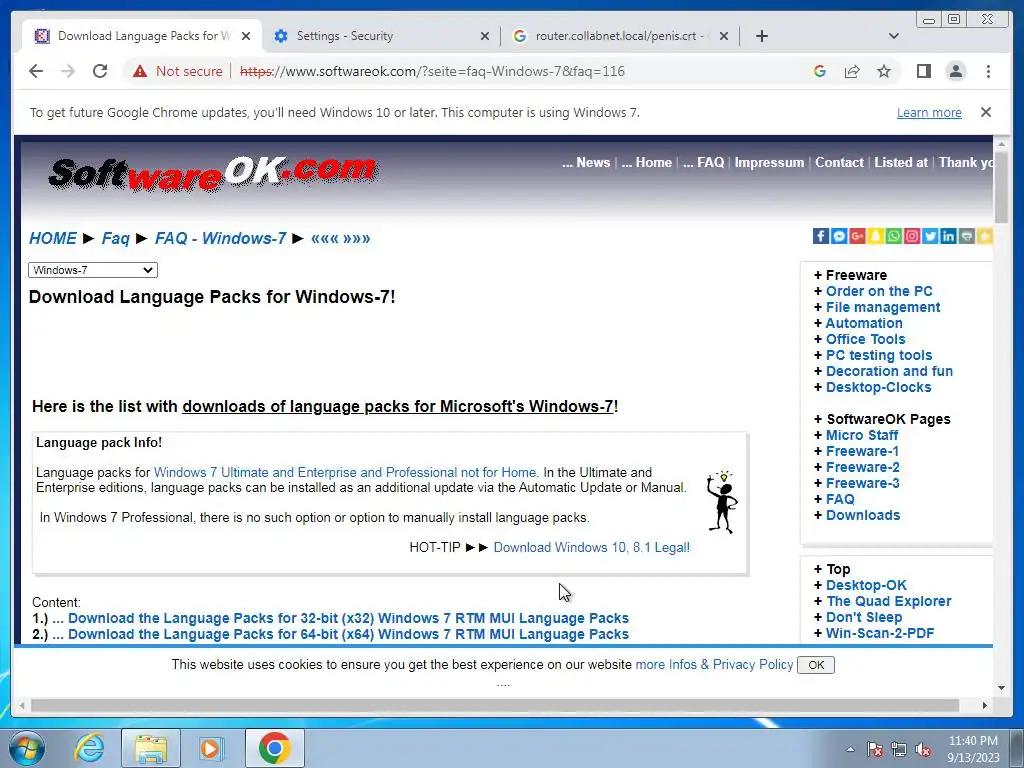Open Desktop-Clocks sidebar link
Screen dimensions: 1024x768
(878, 387)
